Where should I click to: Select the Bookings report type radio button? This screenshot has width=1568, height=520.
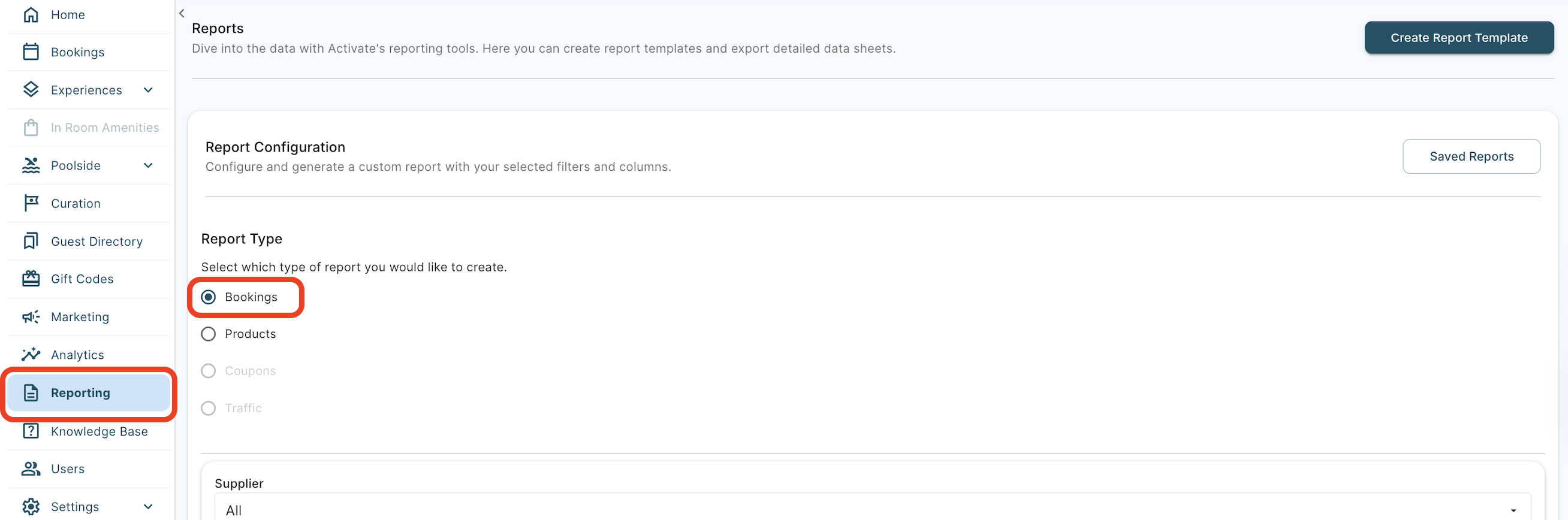tap(208, 297)
